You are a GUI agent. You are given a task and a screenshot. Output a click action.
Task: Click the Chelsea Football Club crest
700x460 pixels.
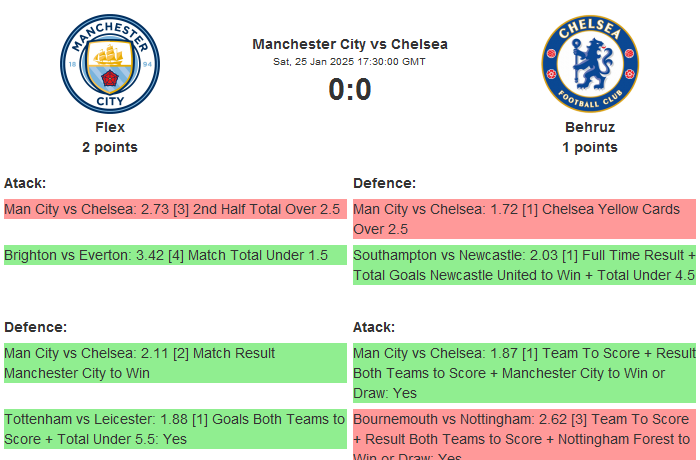tap(590, 63)
